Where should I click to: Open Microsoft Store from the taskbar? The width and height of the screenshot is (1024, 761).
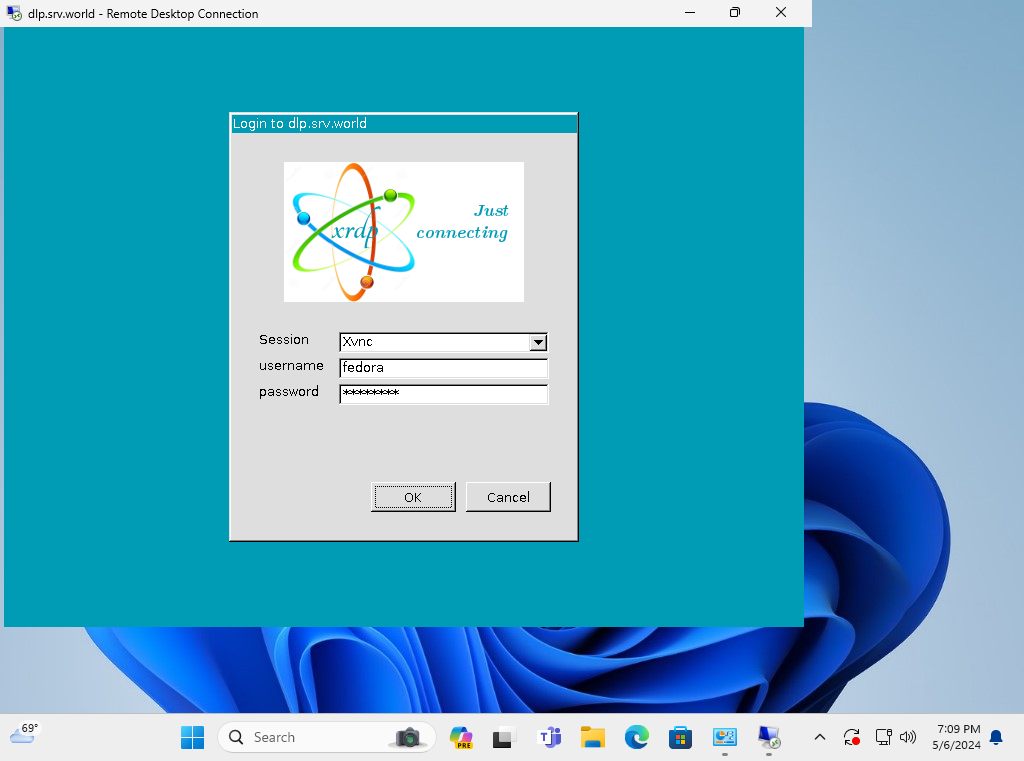(x=681, y=737)
